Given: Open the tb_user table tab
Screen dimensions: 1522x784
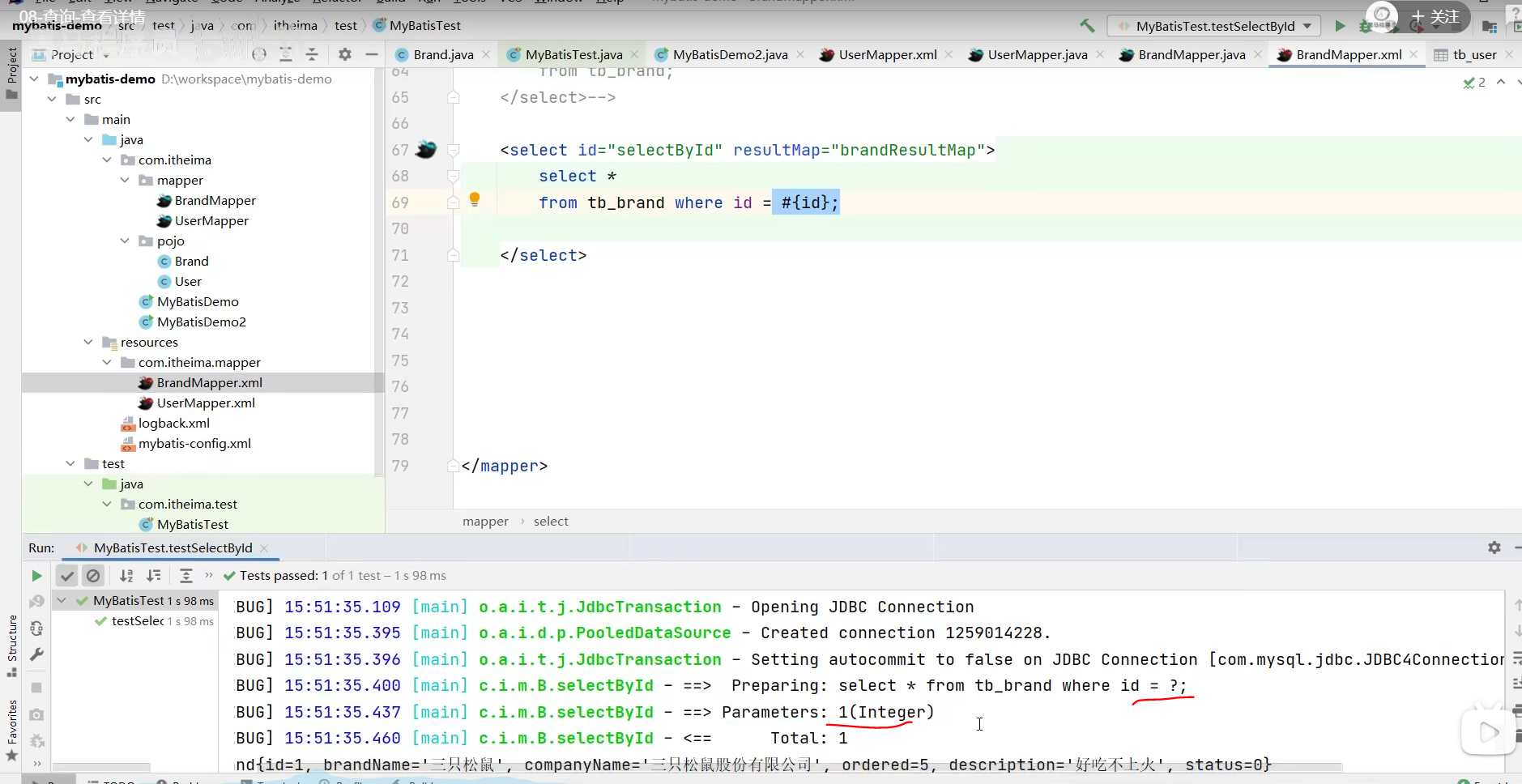Looking at the screenshot, I should coord(1474,54).
